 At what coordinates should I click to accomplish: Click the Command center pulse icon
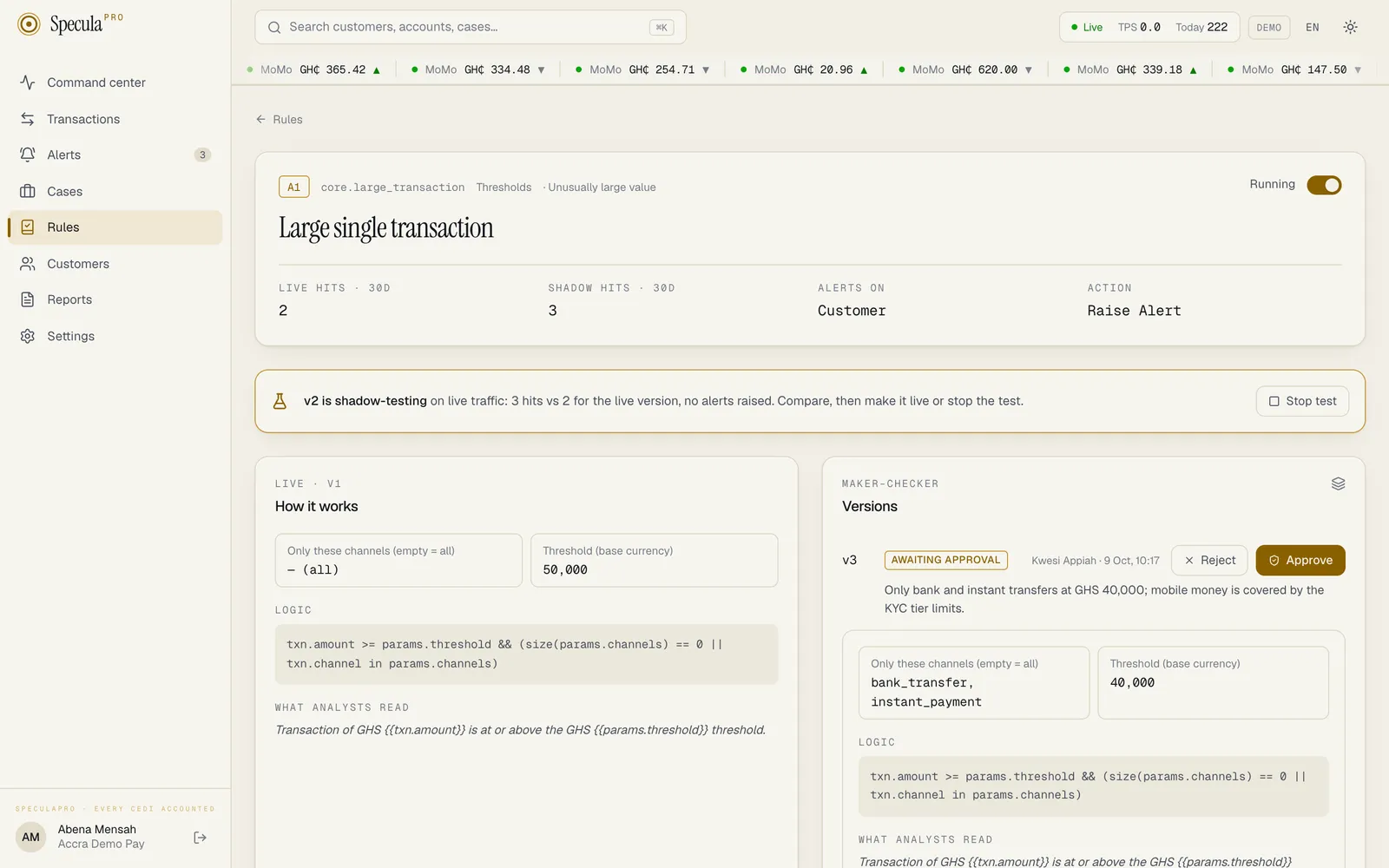tap(28, 82)
